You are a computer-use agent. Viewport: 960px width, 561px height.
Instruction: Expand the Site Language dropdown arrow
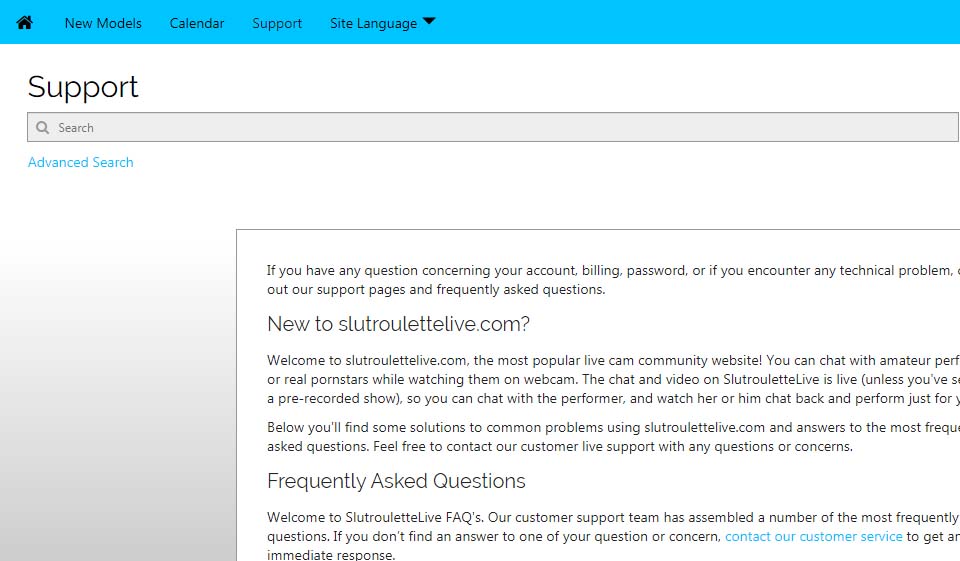click(429, 21)
